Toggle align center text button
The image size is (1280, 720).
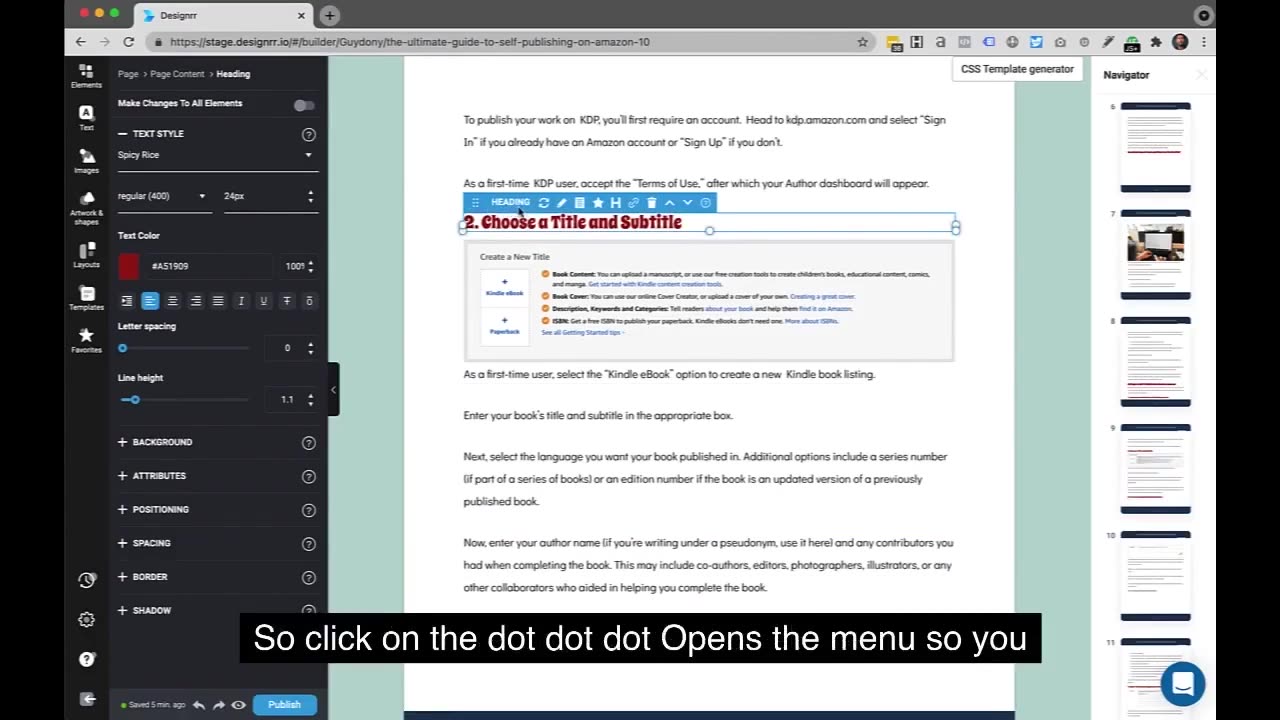[173, 301]
